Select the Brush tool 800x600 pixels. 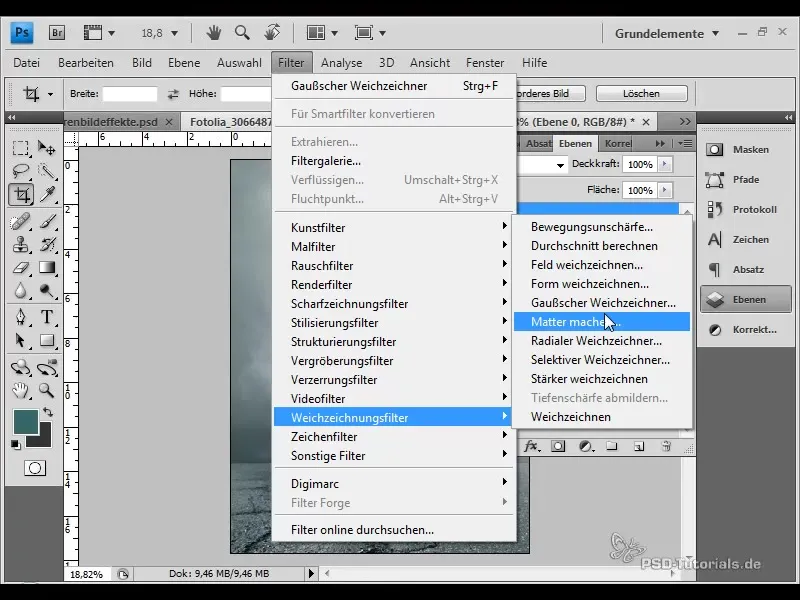(47, 221)
